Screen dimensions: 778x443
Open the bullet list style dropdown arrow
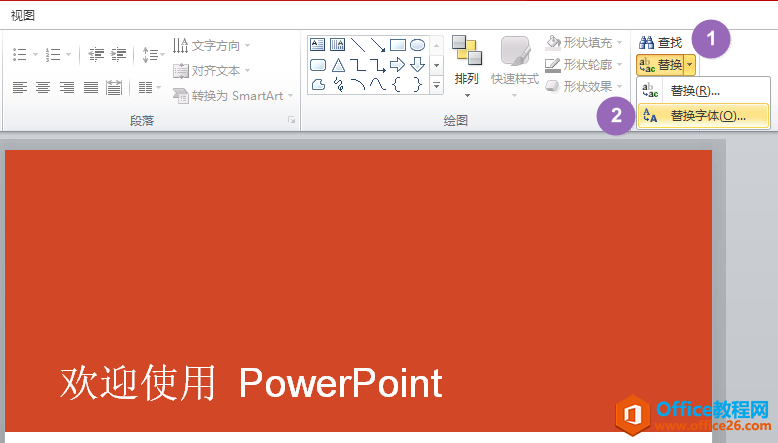coord(35,54)
